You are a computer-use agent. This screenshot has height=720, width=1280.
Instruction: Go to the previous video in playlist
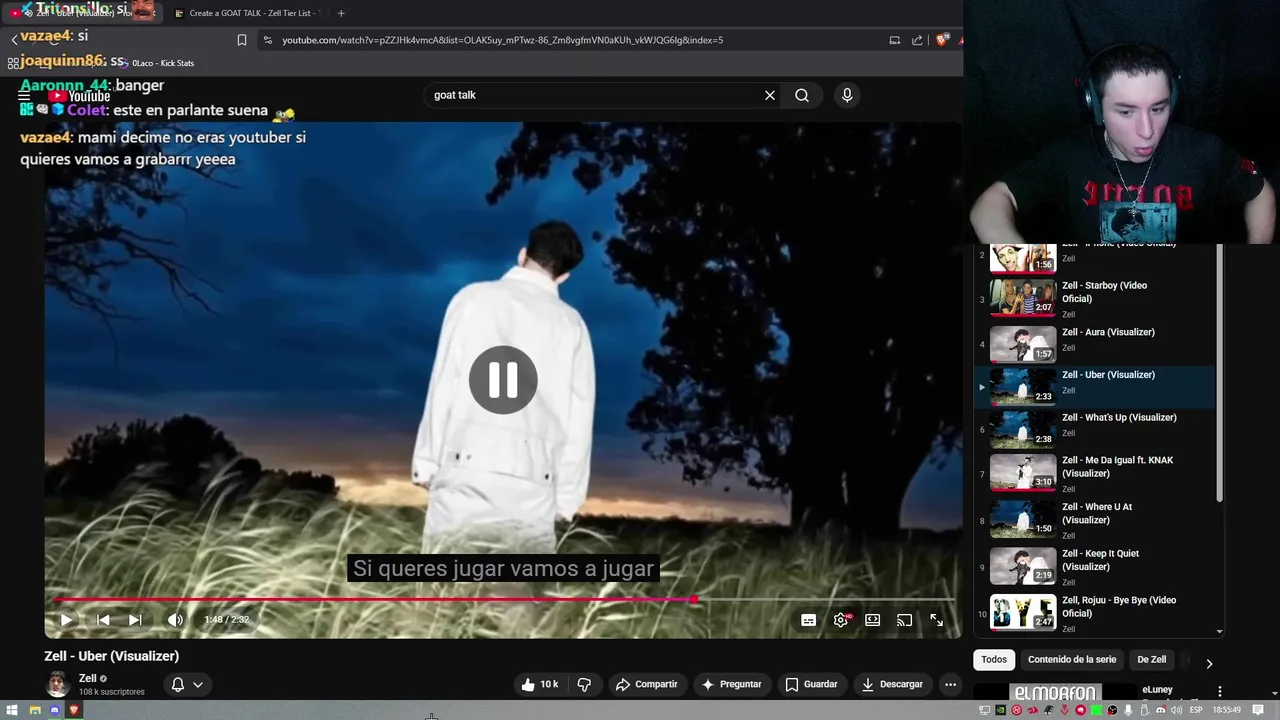click(103, 620)
